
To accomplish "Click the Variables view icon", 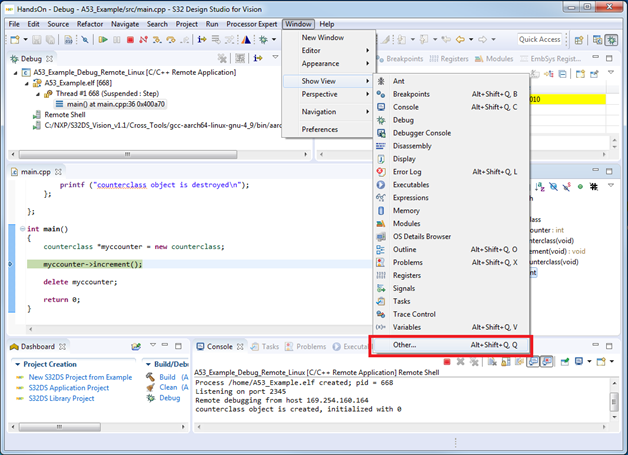I will click(x=381, y=327).
